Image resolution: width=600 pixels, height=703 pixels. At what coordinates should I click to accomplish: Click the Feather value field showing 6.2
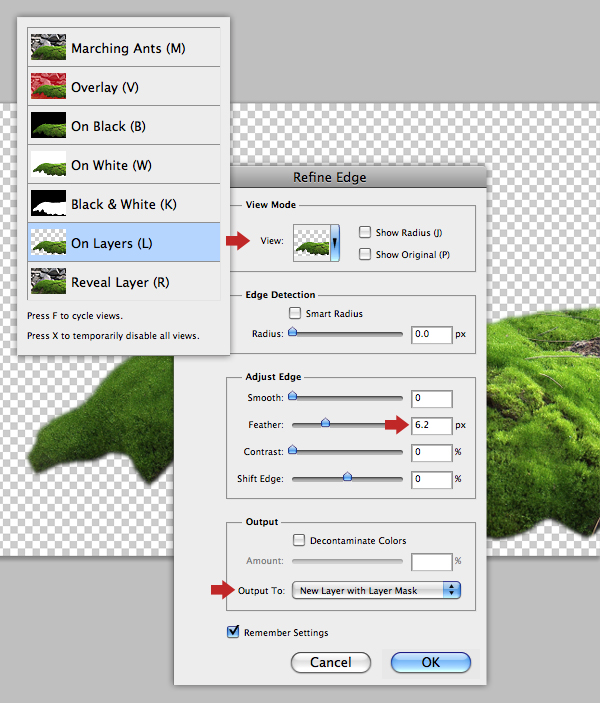431,425
